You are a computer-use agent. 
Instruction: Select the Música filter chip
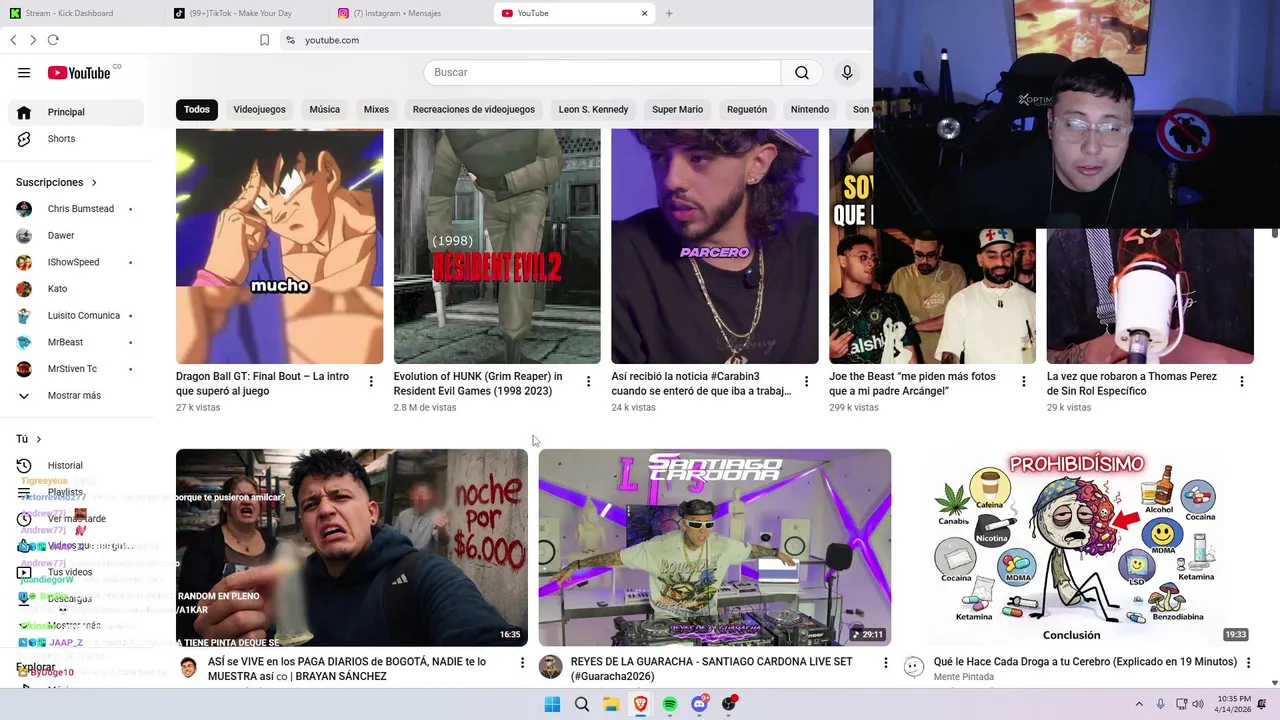325,109
